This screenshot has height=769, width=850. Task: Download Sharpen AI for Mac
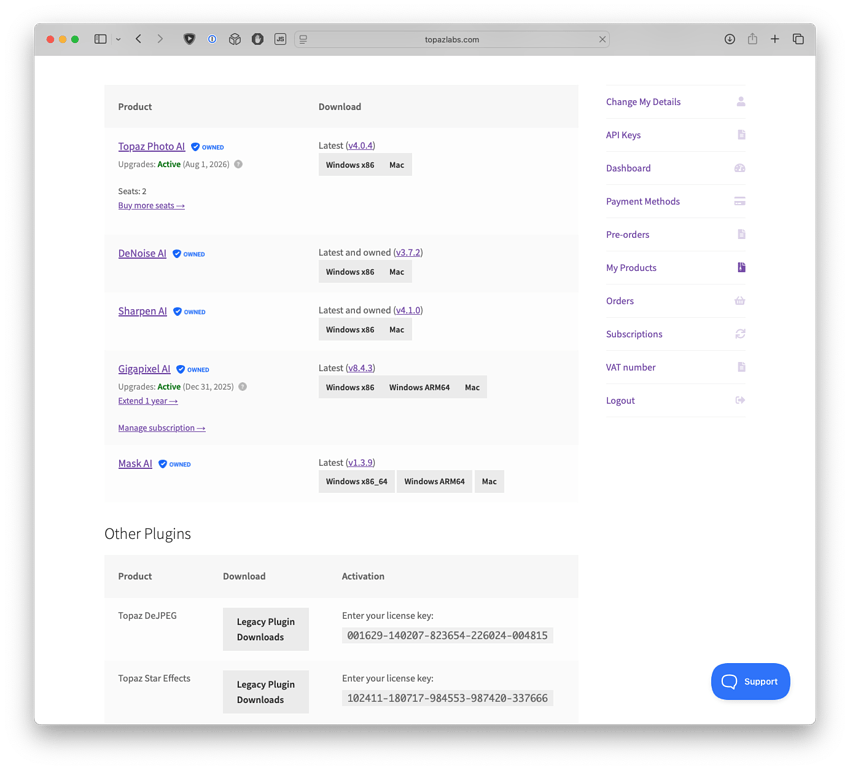[397, 329]
